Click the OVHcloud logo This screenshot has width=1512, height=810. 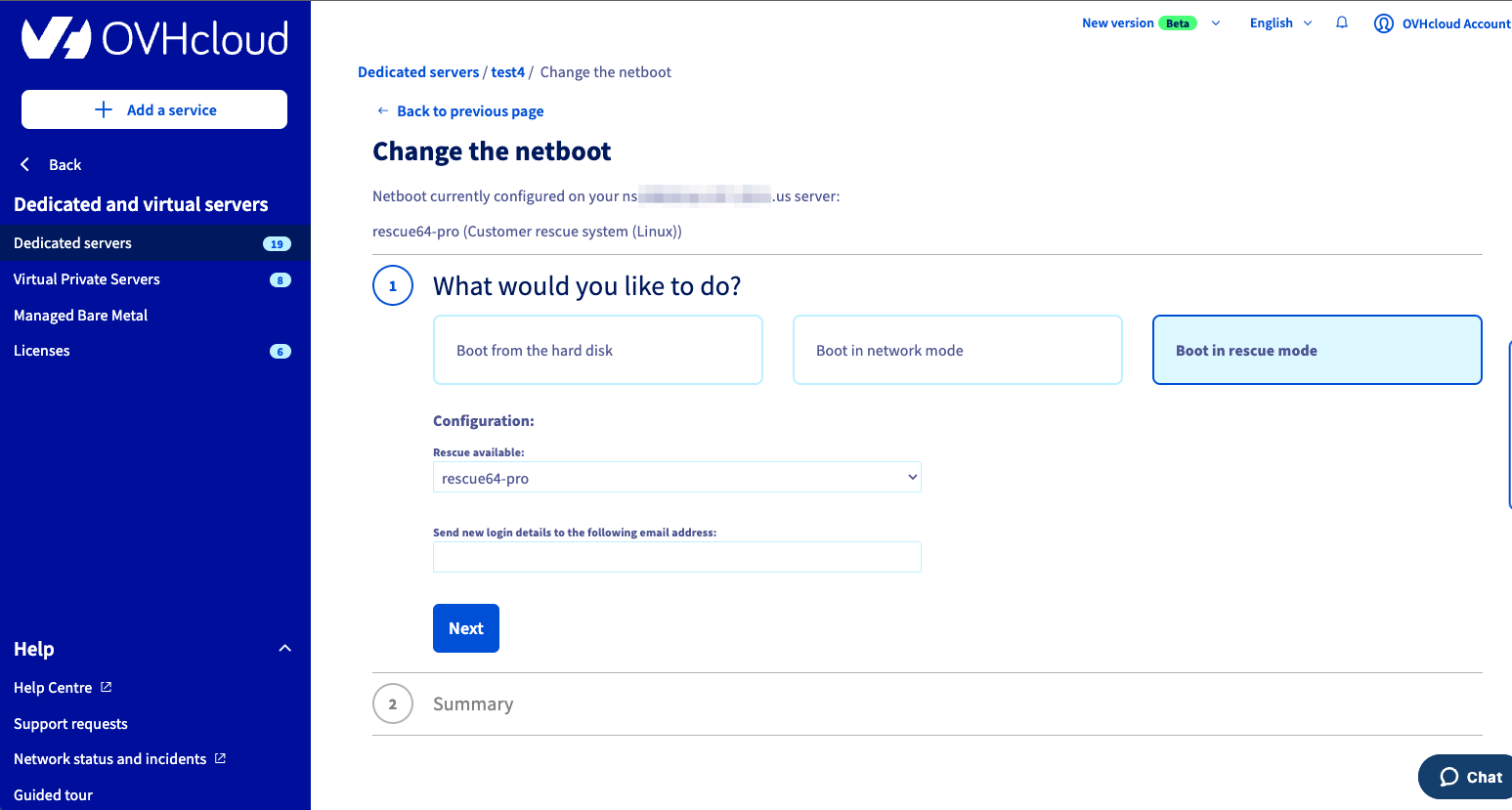pyautogui.click(x=154, y=39)
